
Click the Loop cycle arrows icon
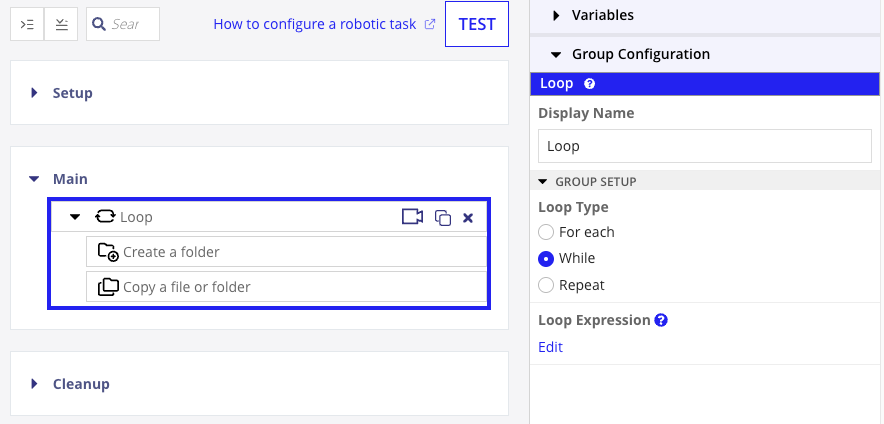pyautogui.click(x=105, y=217)
